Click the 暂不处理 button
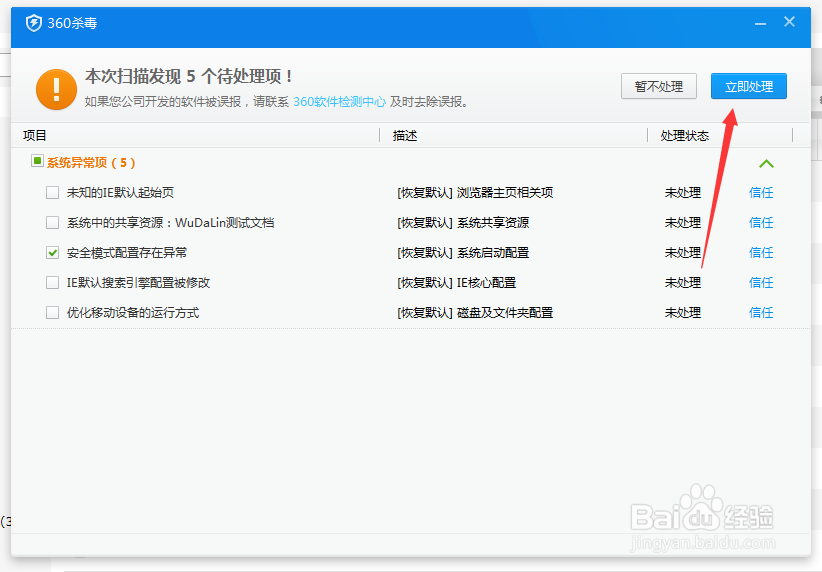The width and height of the screenshot is (822, 572). coord(659,86)
